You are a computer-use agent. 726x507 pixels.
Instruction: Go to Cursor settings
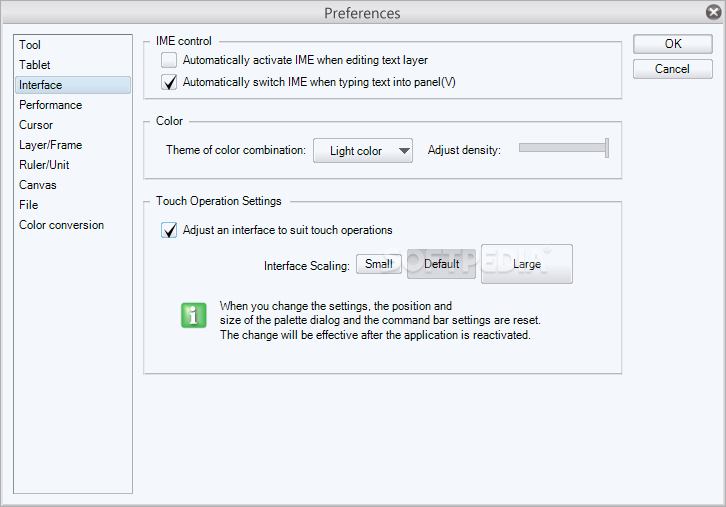pyautogui.click(x=73, y=125)
